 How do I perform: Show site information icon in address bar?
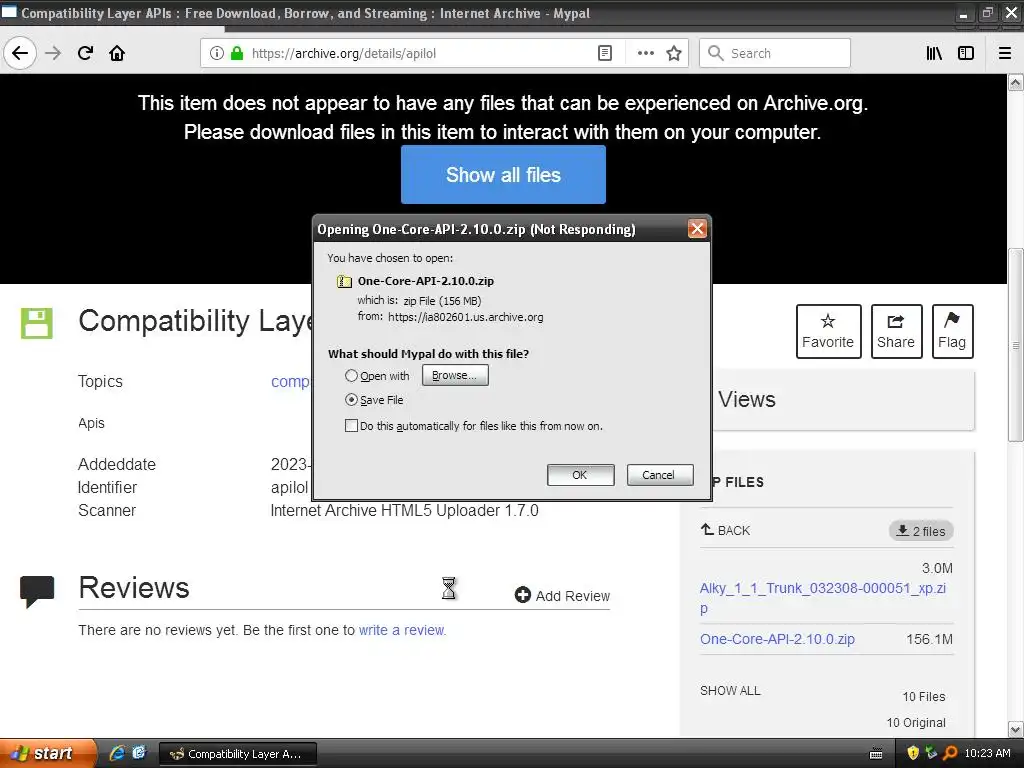[217, 54]
